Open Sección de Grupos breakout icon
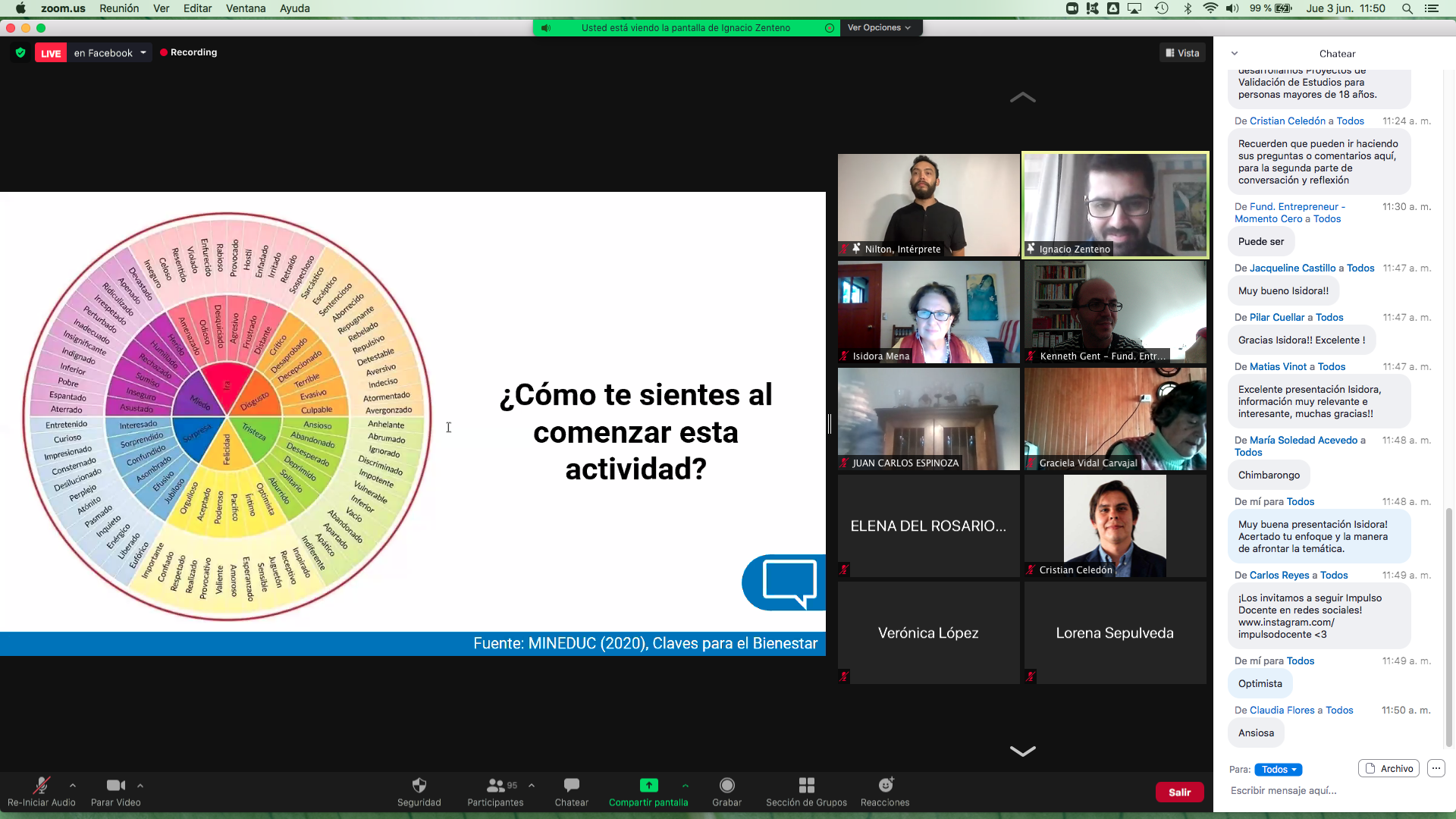1456x819 pixels. (806, 785)
